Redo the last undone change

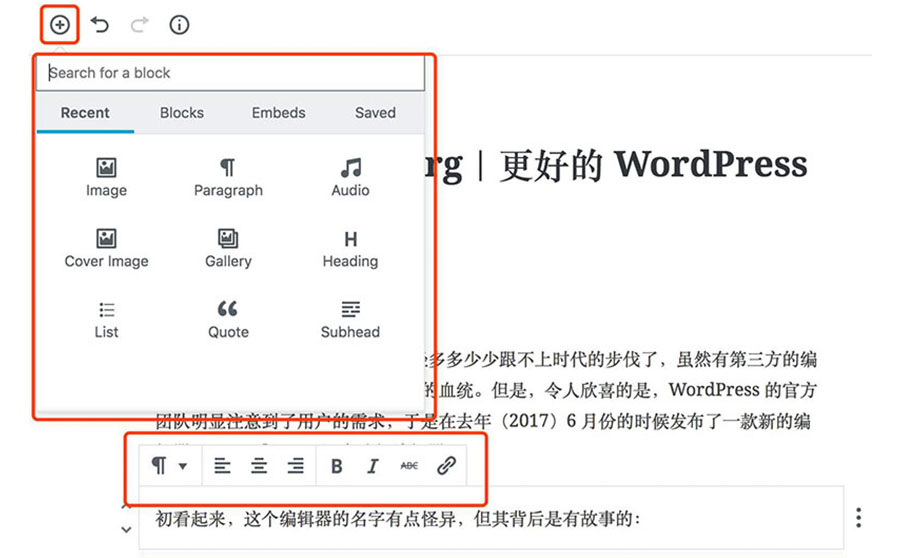coord(139,25)
